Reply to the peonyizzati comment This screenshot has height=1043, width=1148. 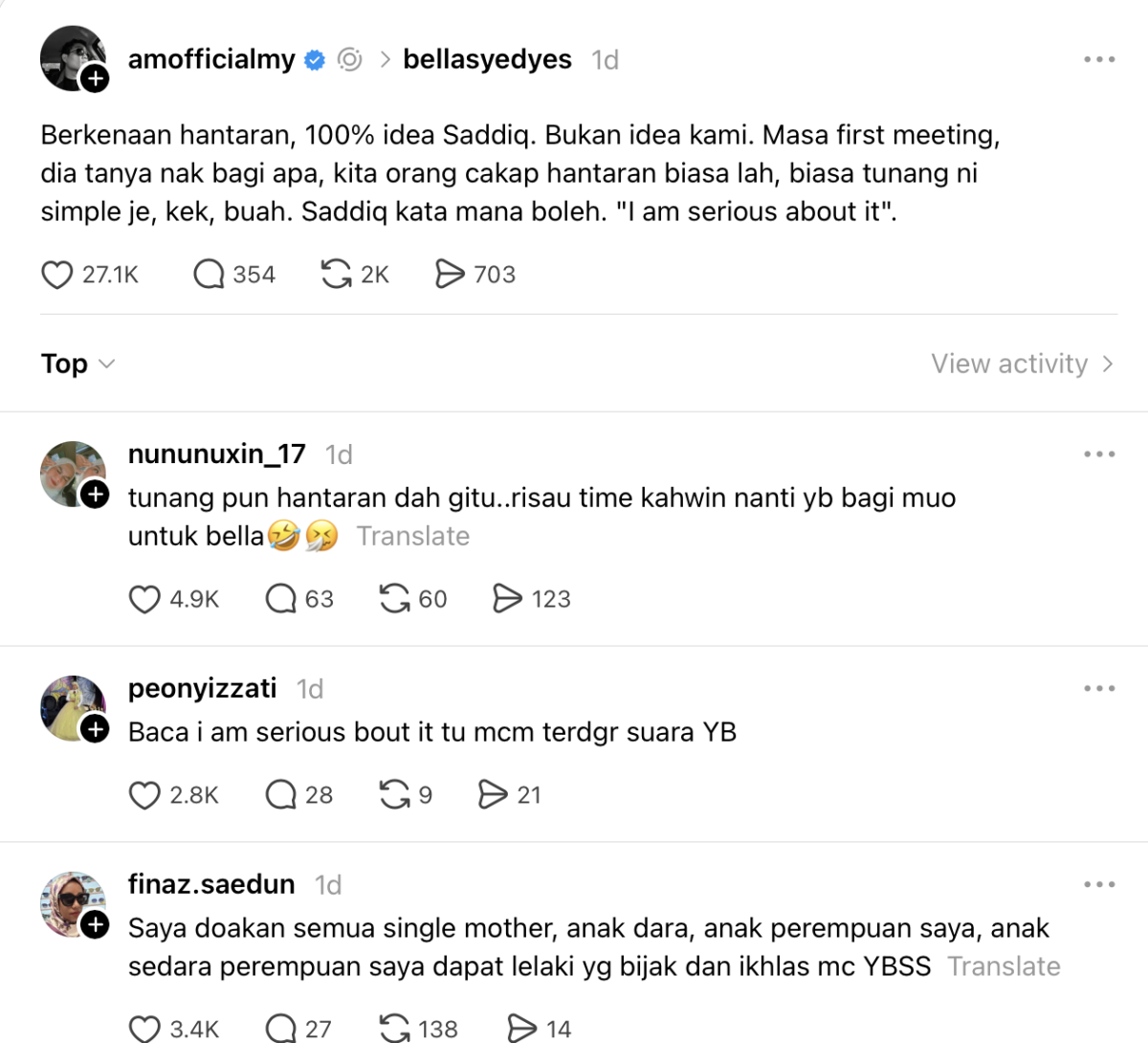tap(280, 795)
